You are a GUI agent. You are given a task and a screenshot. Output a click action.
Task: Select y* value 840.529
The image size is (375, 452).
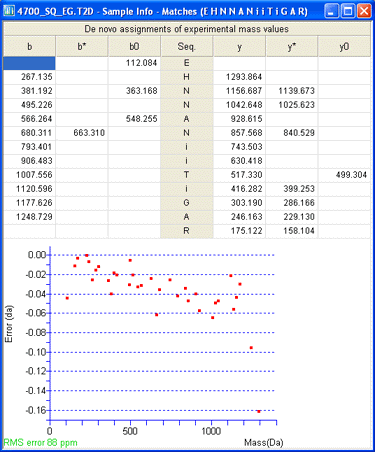click(299, 133)
